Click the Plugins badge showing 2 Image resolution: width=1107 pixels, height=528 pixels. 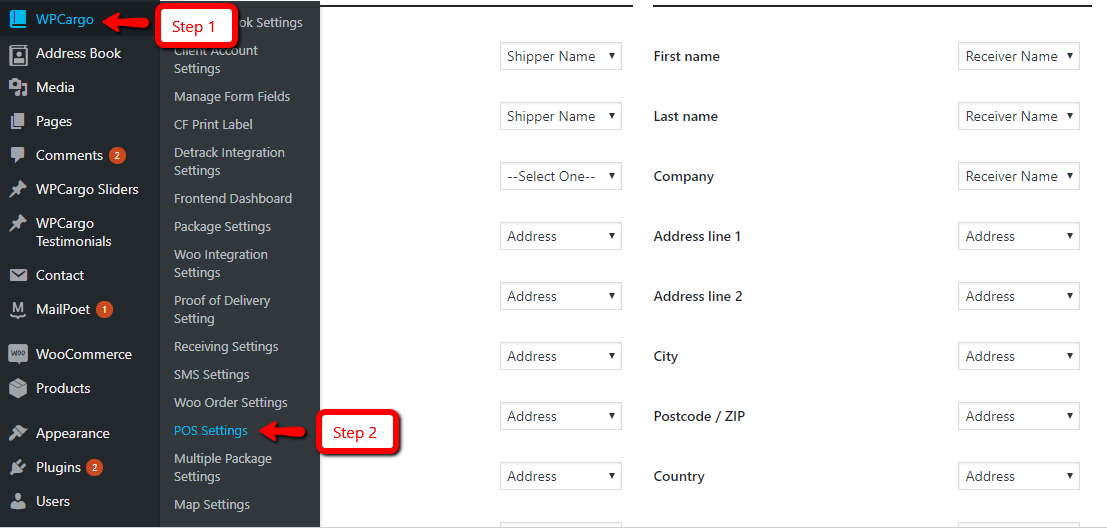coord(95,467)
